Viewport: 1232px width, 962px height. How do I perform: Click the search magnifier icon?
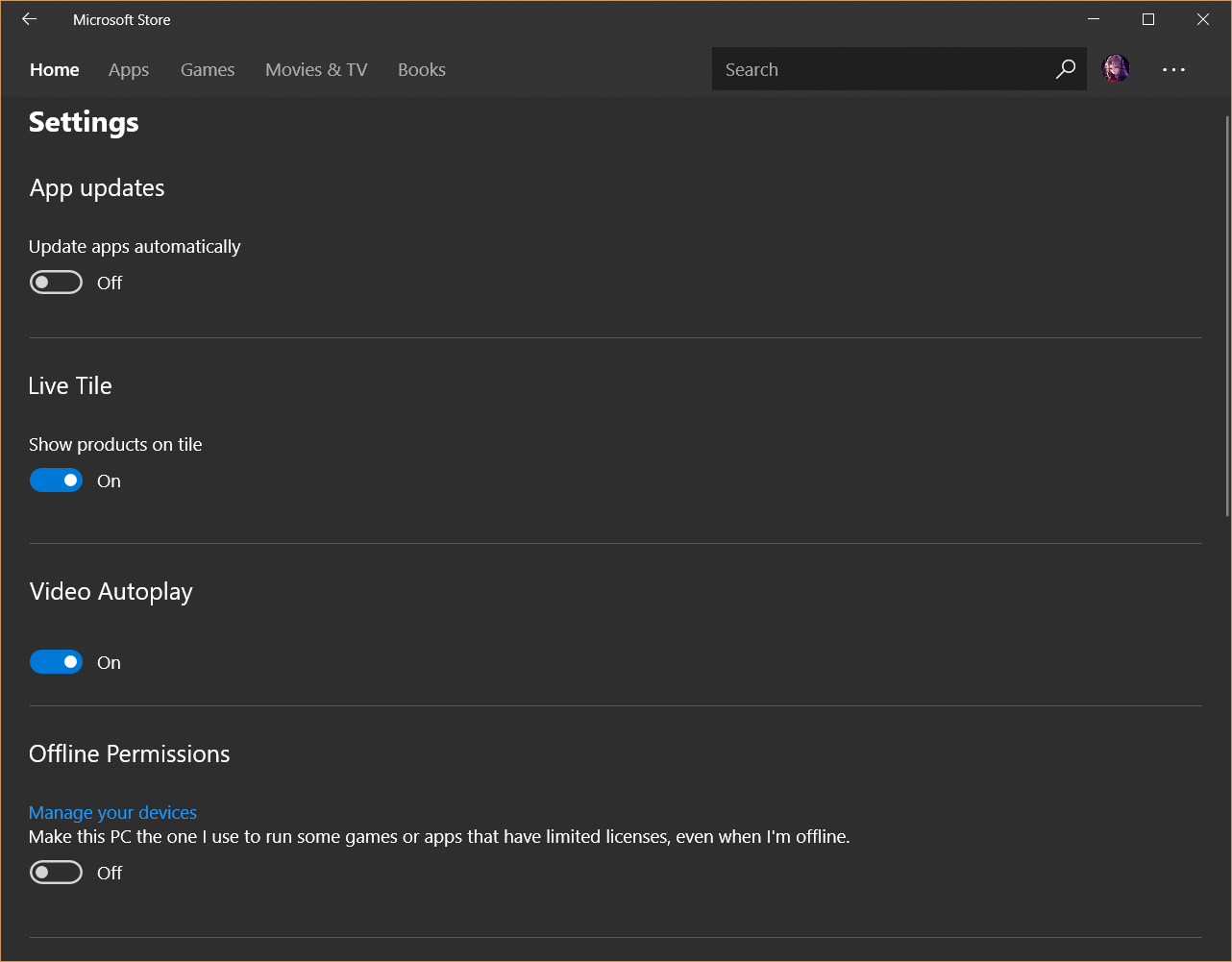(x=1065, y=69)
